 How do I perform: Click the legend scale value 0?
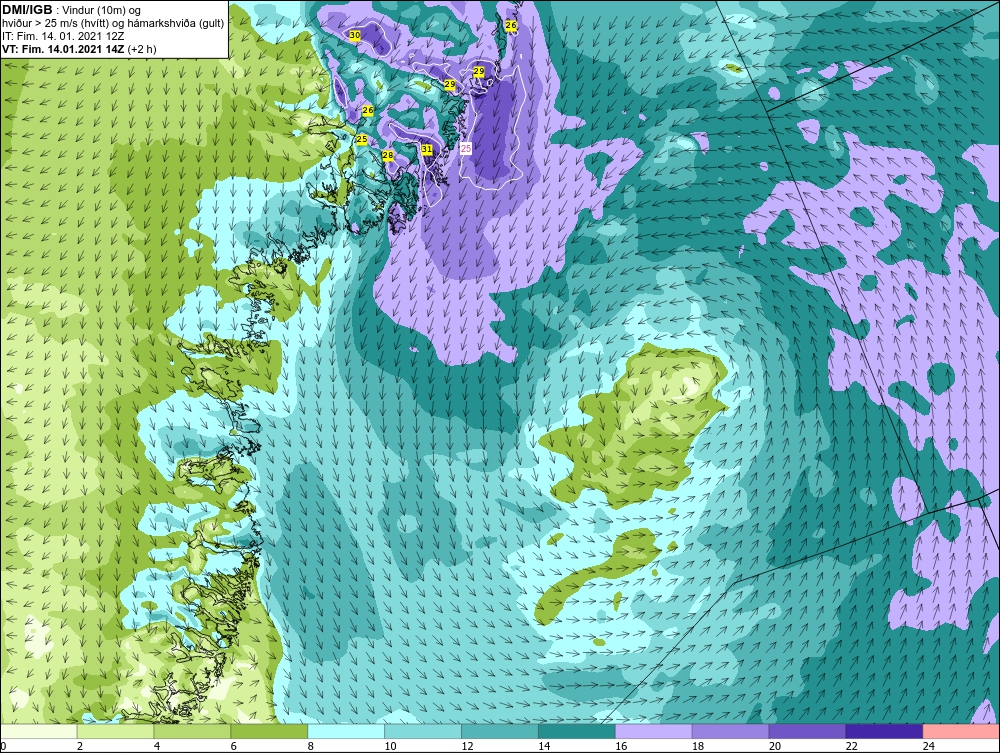(3, 746)
